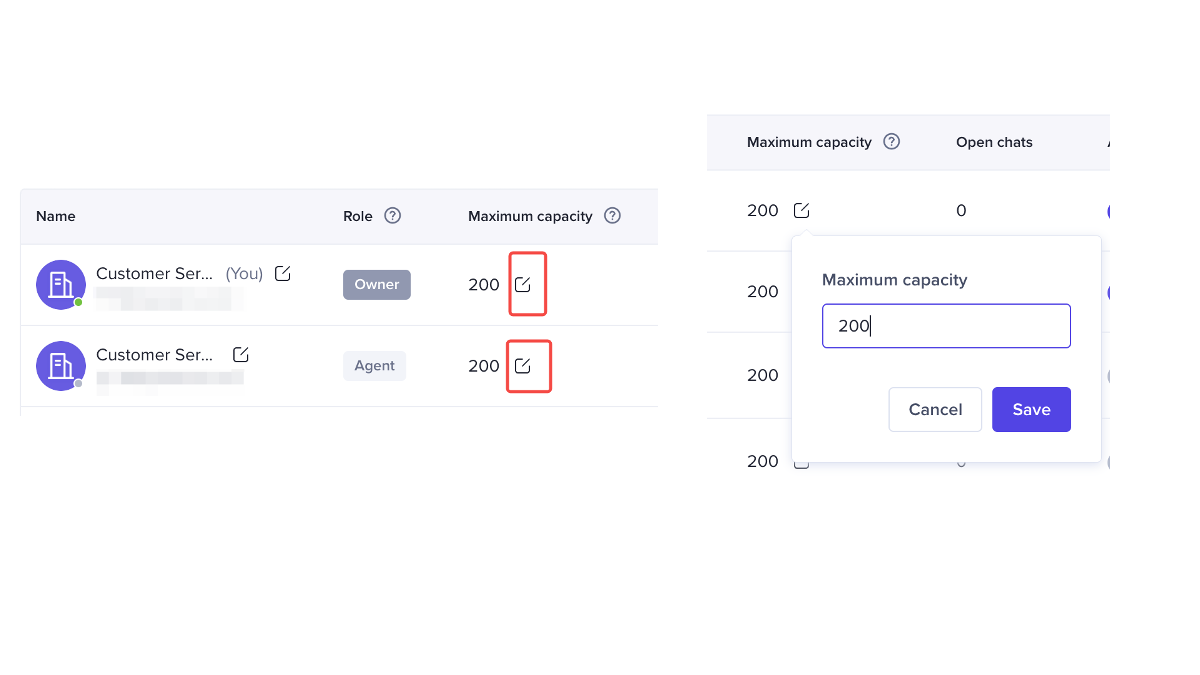Edit the Agent row's customer service name
Image resolution: width=1200 pixels, height=675 pixels.
[241, 355]
